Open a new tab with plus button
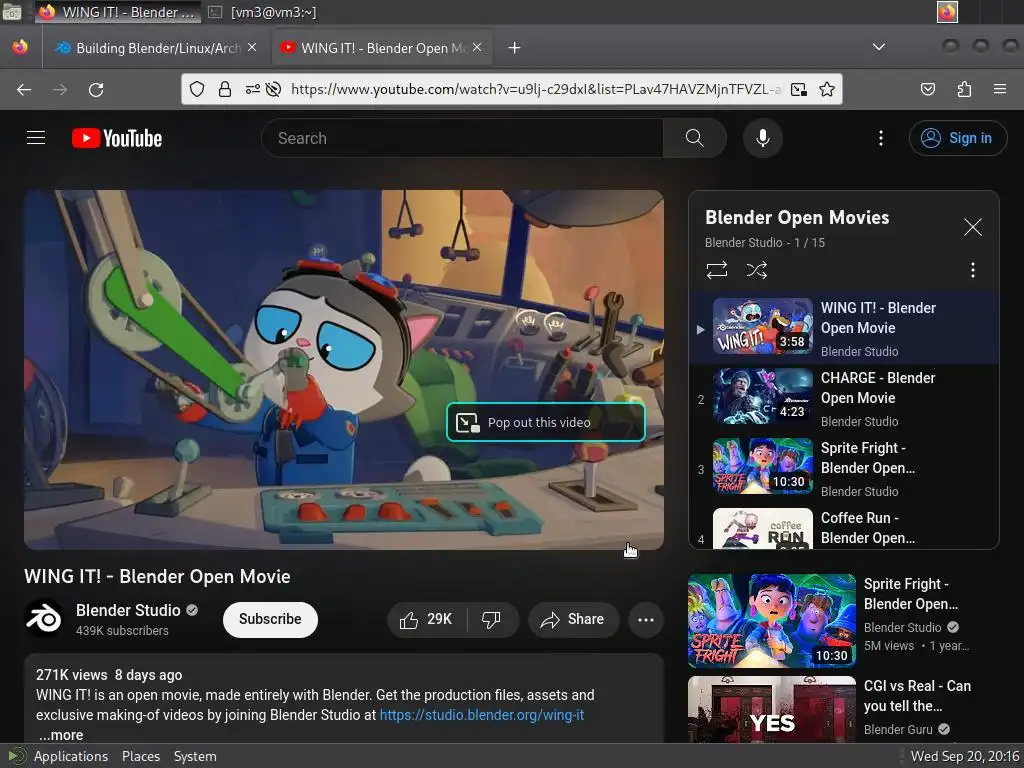Screen dimensions: 1024x768 click(515, 48)
